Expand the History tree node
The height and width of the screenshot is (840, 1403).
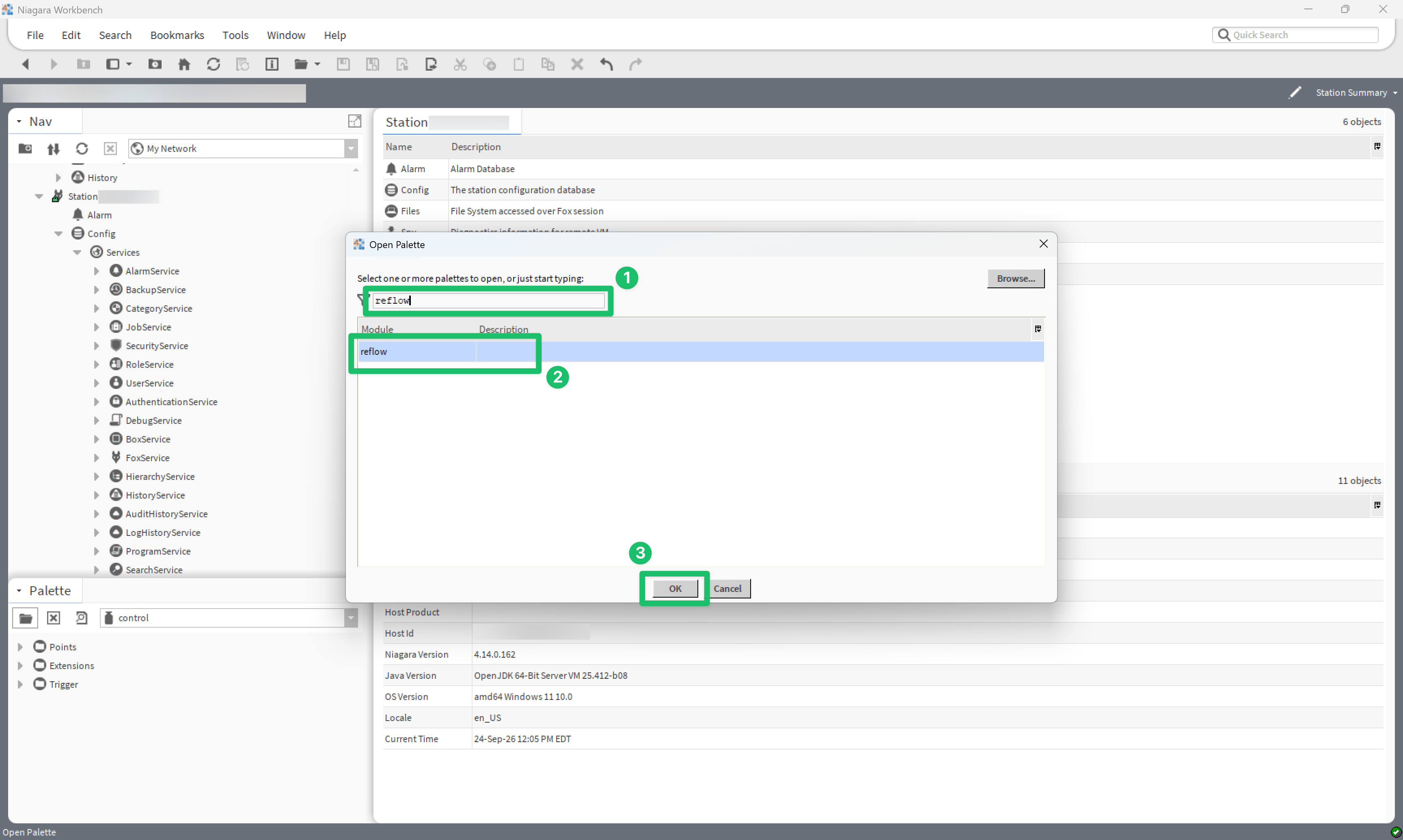[58, 178]
